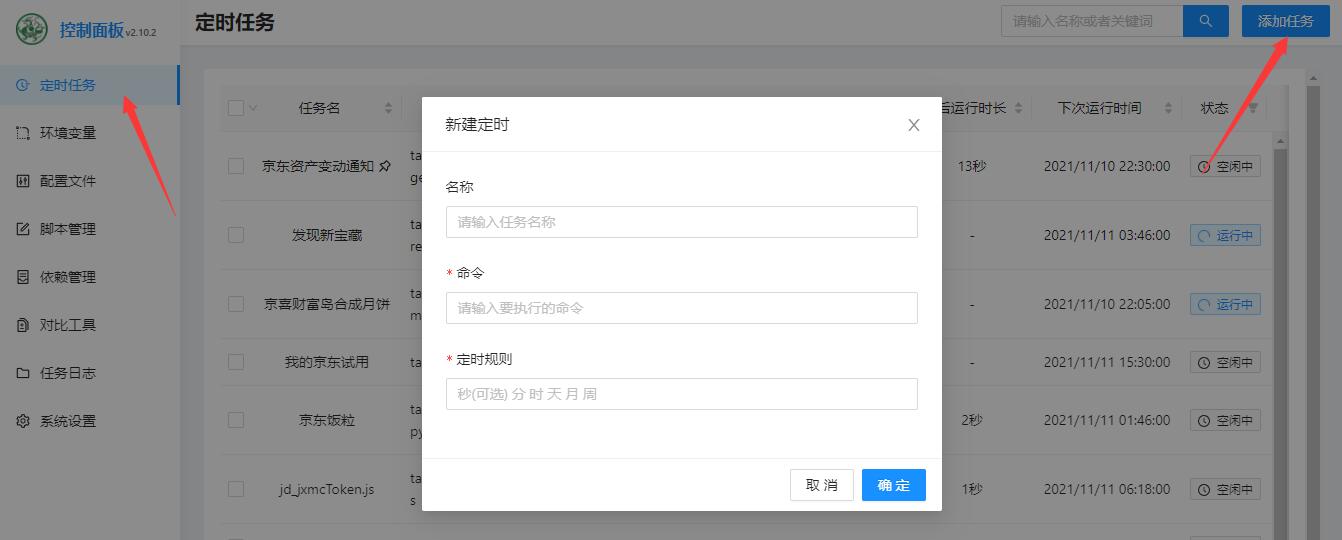
Task: Close the 新建定时 dialog with X
Action: [913, 125]
